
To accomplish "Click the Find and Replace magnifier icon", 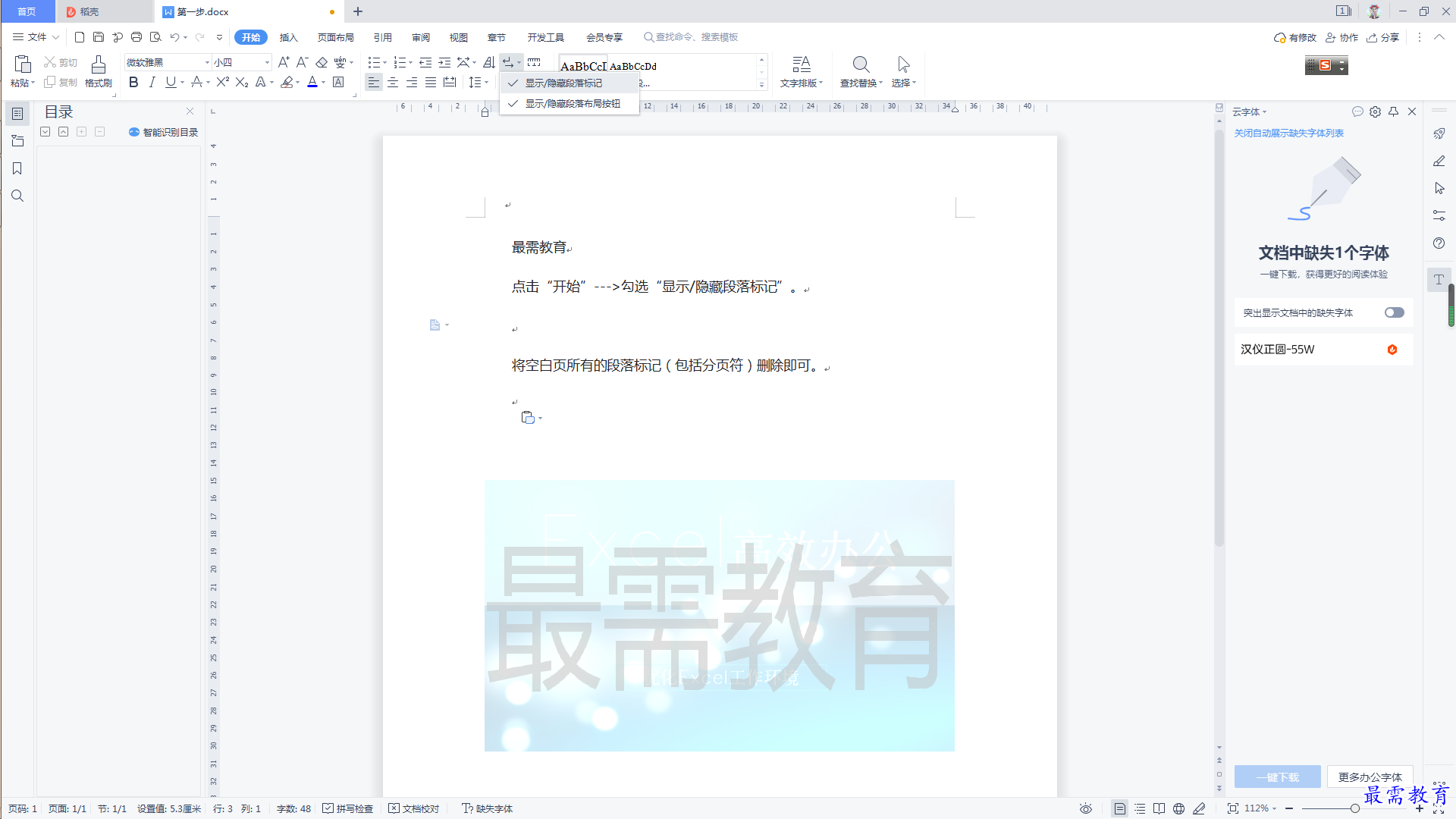I will click(861, 64).
